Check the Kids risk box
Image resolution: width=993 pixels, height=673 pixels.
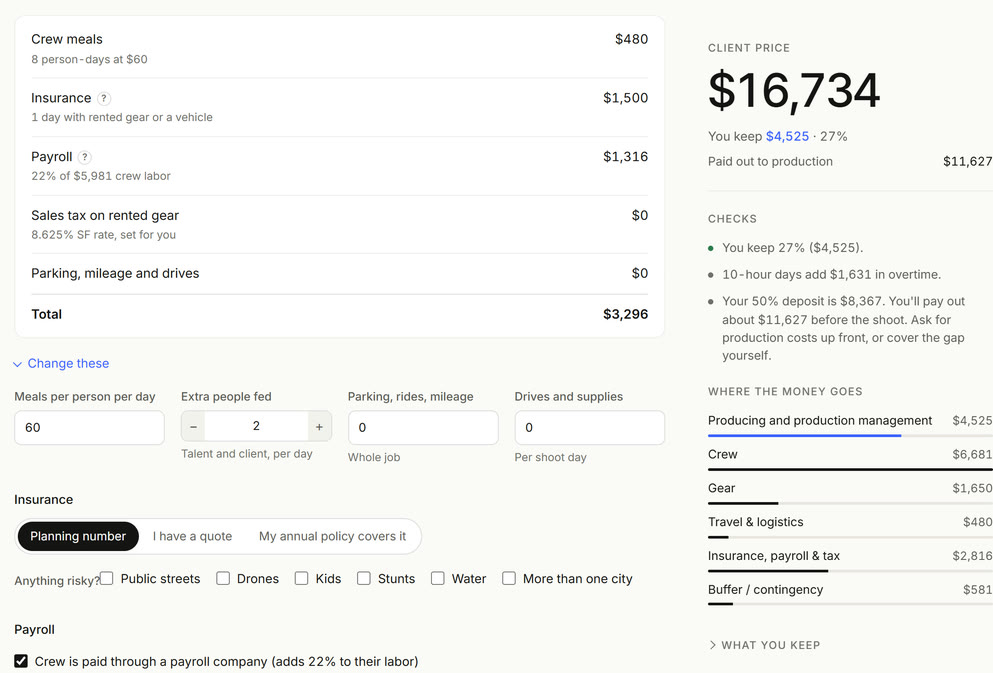click(301, 578)
